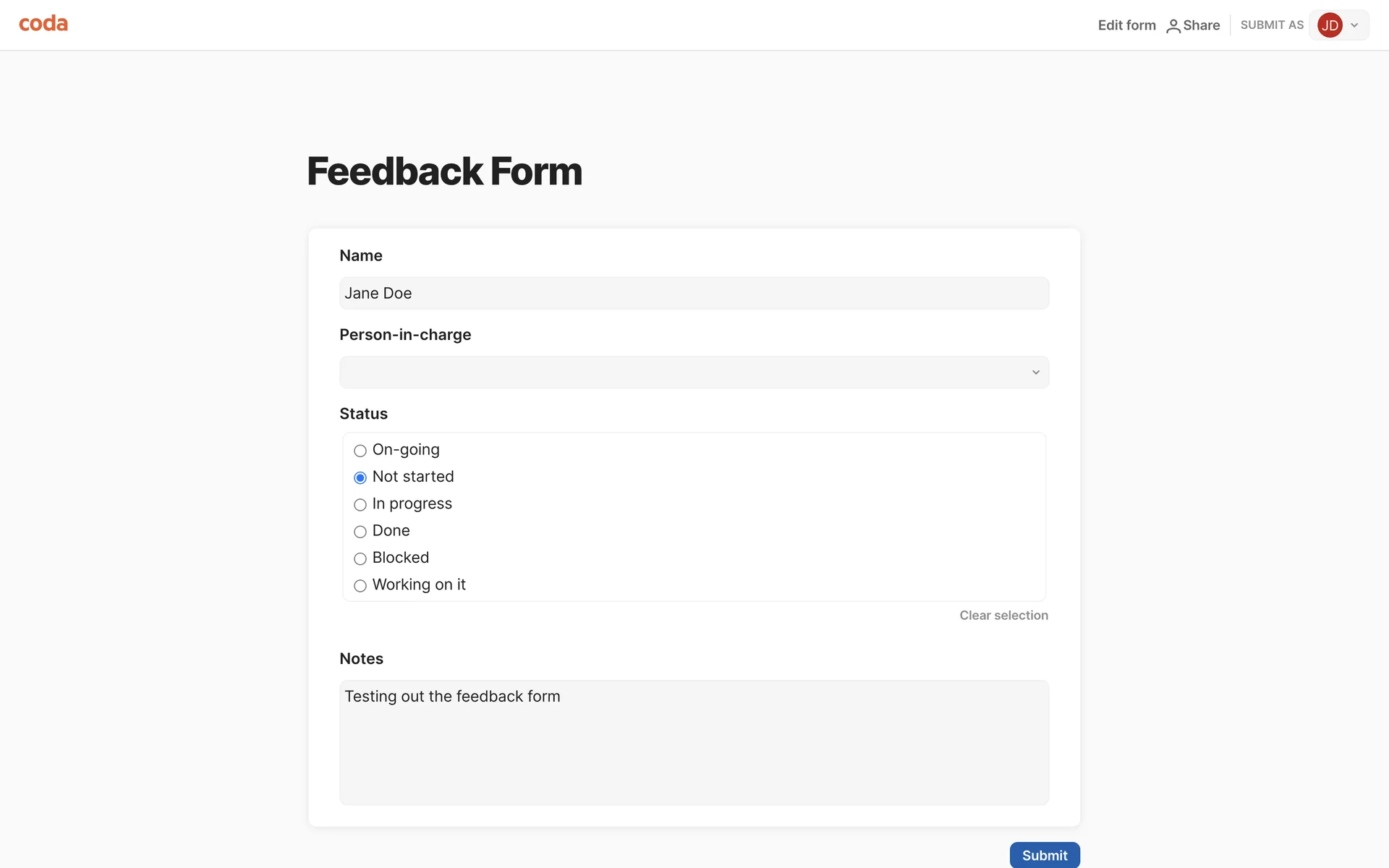The image size is (1389, 868).
Task: Click the Person-in-charge dropdown arrow
Action: [x=1035, y=373]
